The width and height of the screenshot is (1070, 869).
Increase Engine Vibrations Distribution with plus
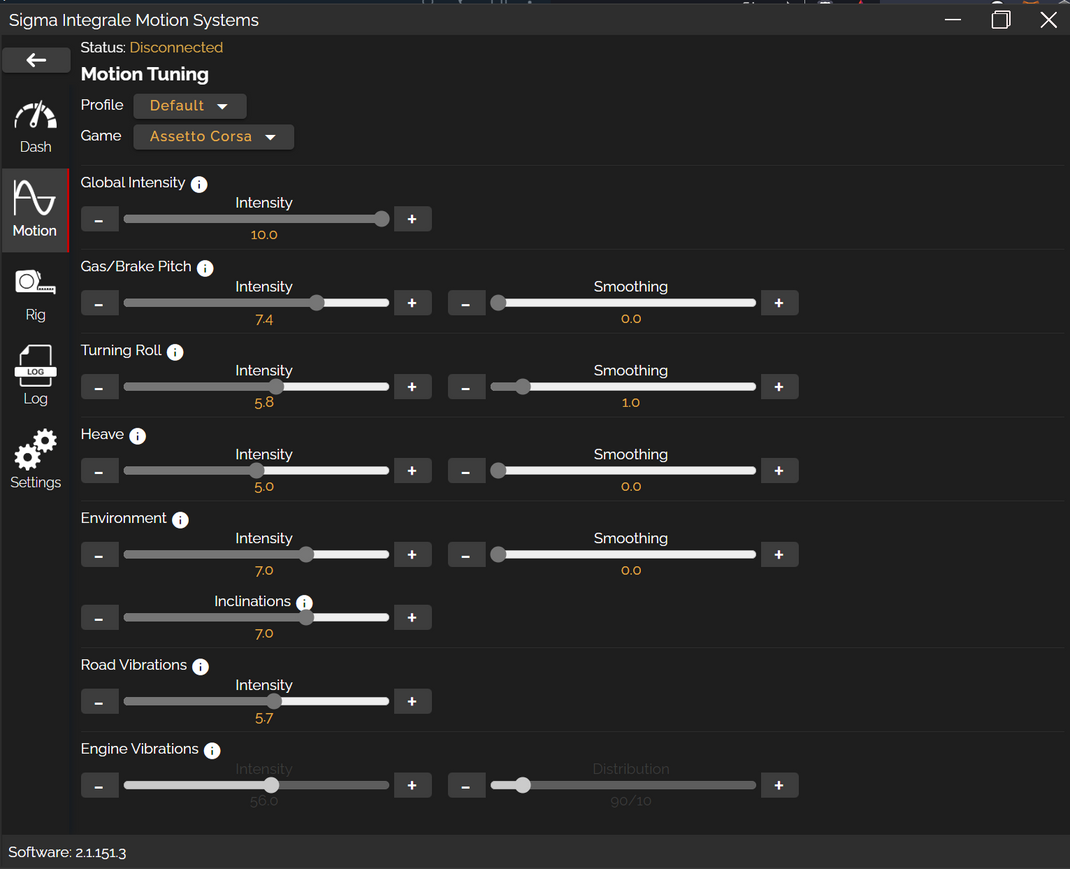tap(779, 786)
